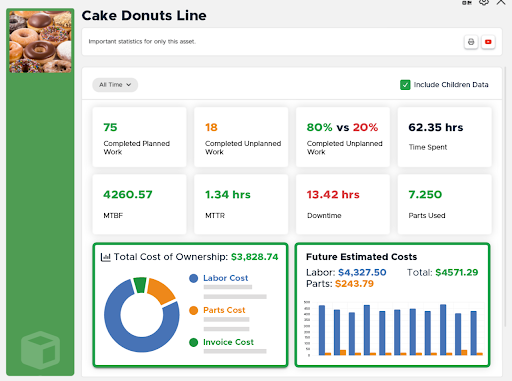
Task: Select the Invoice Cost legend label
Action: click(x=228, y=342)
